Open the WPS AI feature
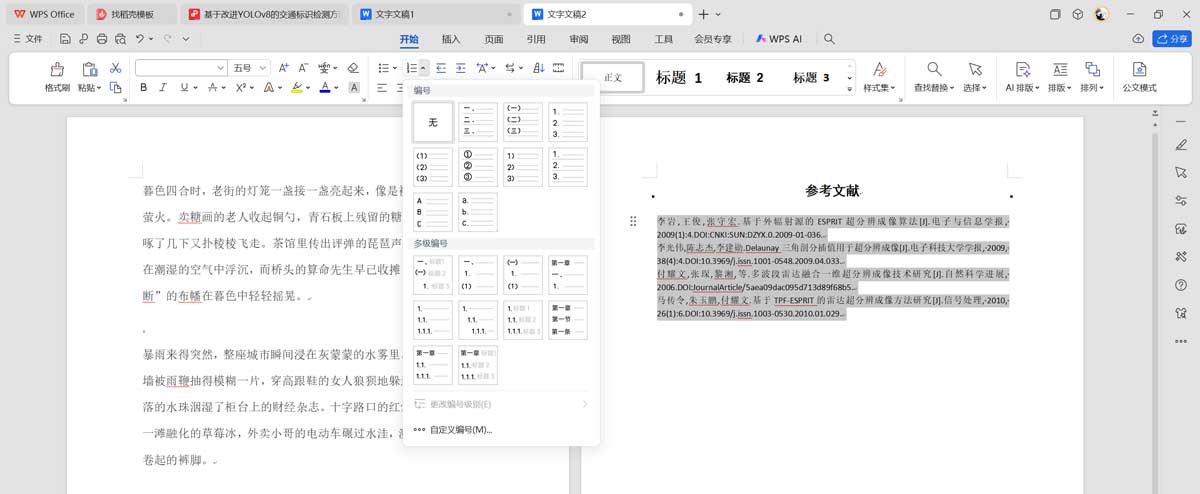This screenshot has width=1200, height=494. [x=779, y=39]
